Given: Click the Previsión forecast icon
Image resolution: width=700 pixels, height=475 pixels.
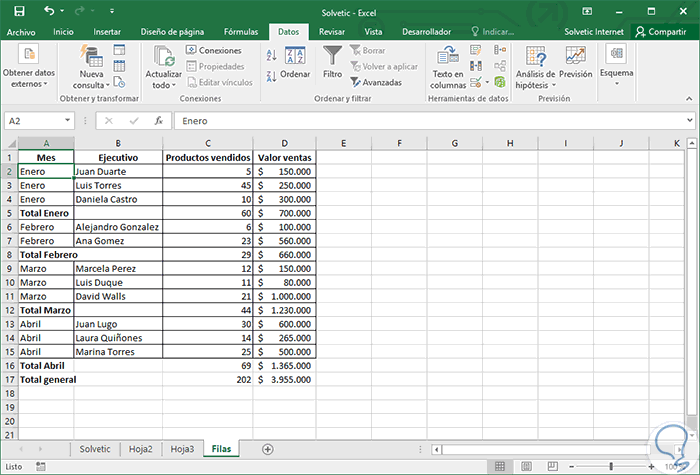Looking at the screenshot, I should pyautogui.click(x=576, y=62).
